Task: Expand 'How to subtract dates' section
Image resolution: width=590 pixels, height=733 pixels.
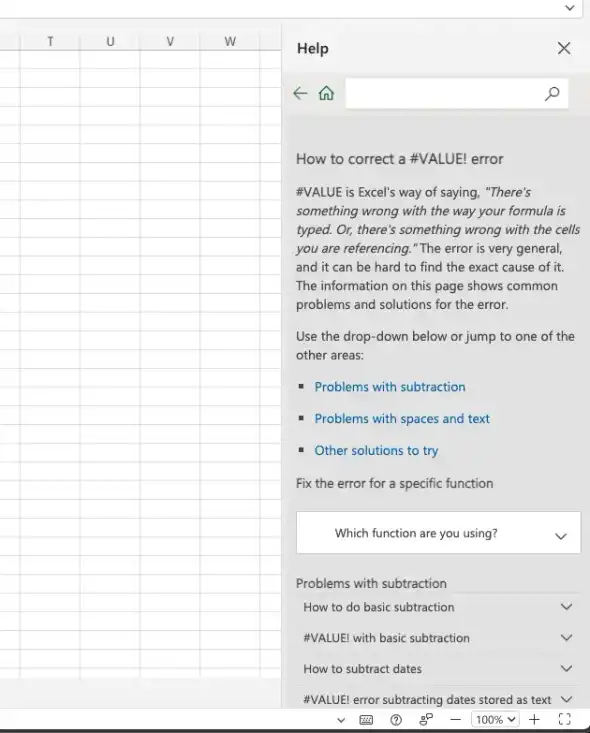Action: 439,668
